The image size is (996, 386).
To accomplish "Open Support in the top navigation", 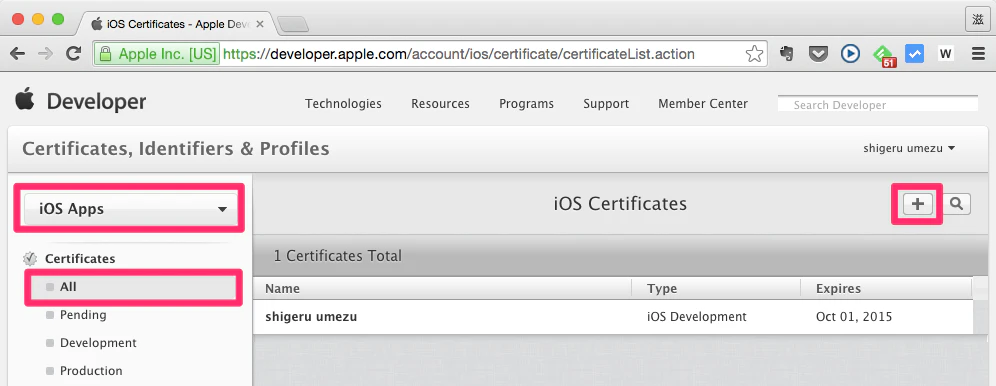I will pyautogui.click(x=606, y=103).
